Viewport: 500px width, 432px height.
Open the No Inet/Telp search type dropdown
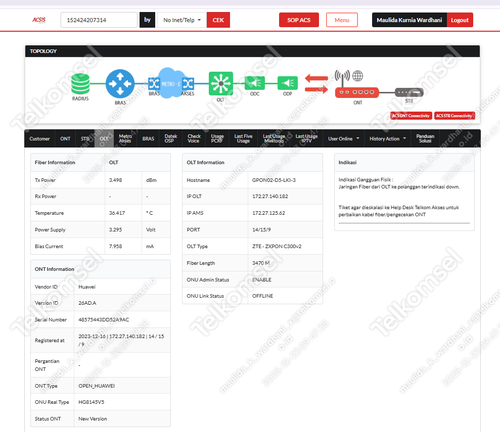click(182, 20)
